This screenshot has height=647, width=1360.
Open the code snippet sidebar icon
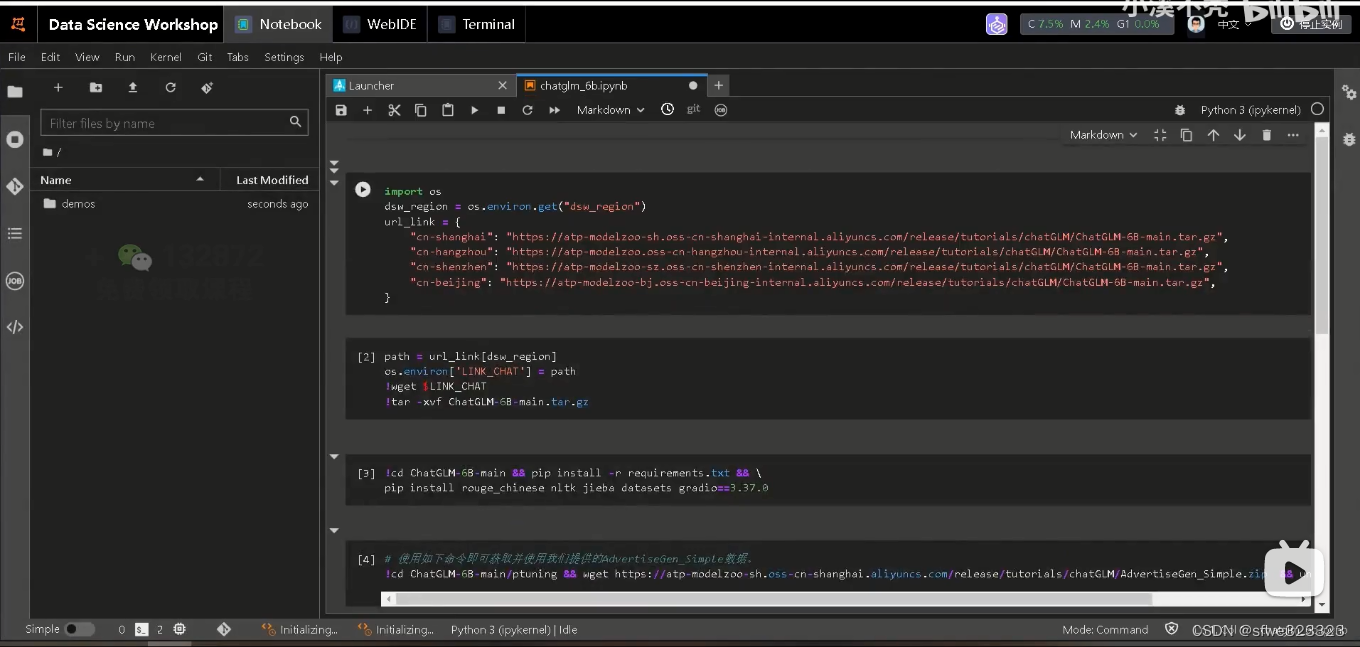point(15,327)
